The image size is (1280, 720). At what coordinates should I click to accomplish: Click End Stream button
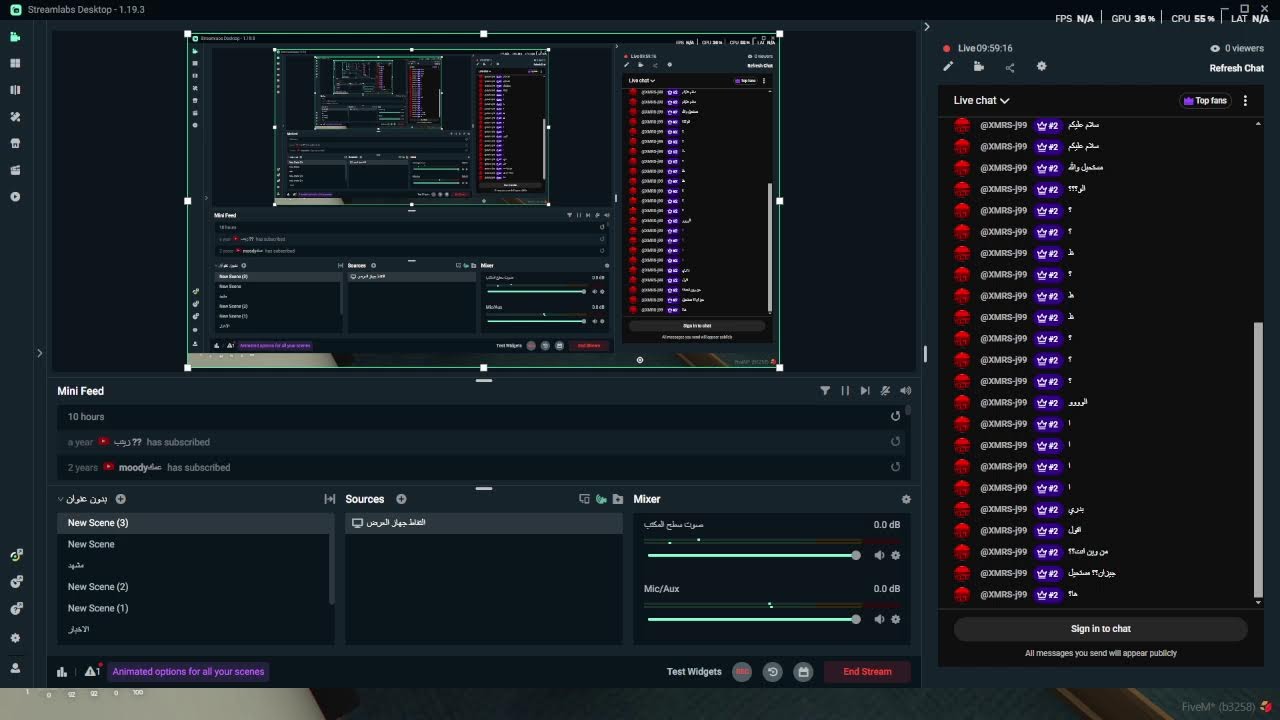[867, 672]
